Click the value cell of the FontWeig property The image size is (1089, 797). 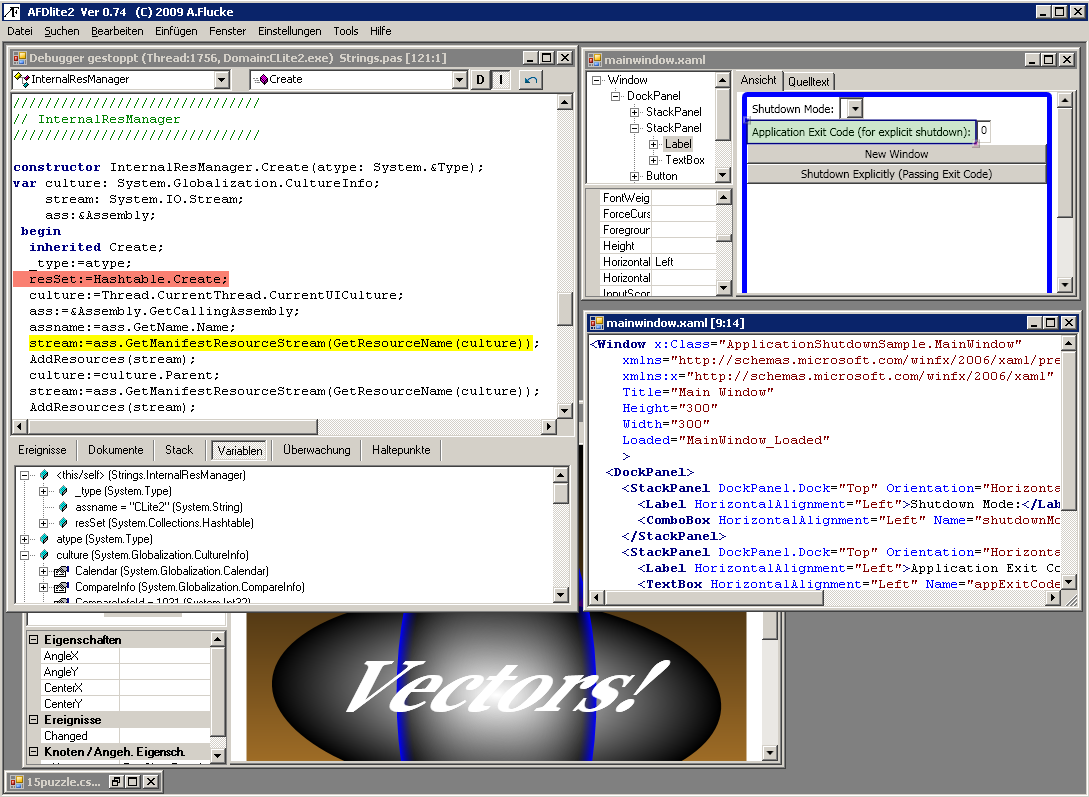coord(683,198)
